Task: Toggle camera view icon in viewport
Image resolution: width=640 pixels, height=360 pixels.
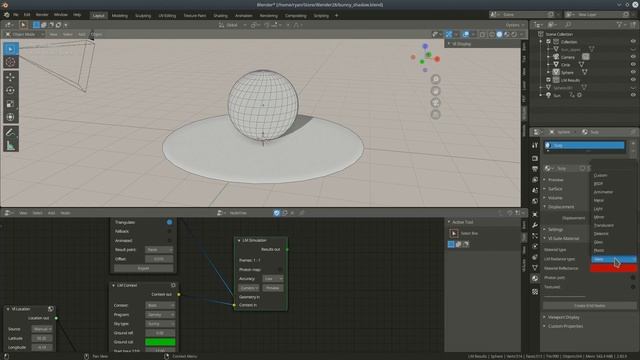Action: (436, 103)
